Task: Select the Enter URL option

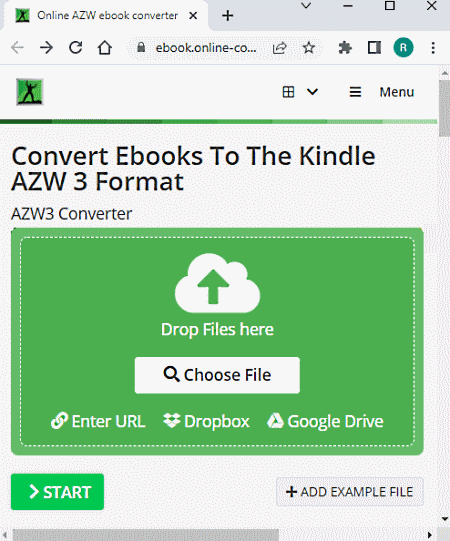Action: pyautogui.click(x=98, y=421)
